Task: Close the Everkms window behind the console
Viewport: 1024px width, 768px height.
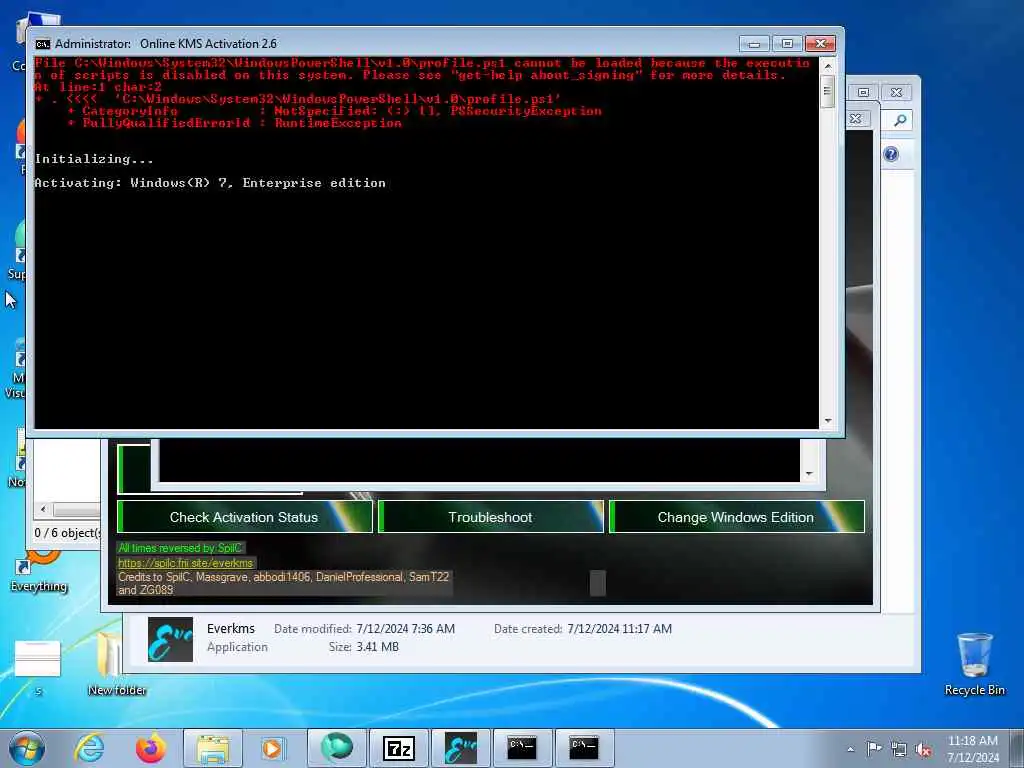Action: click(x=855, y=119)
